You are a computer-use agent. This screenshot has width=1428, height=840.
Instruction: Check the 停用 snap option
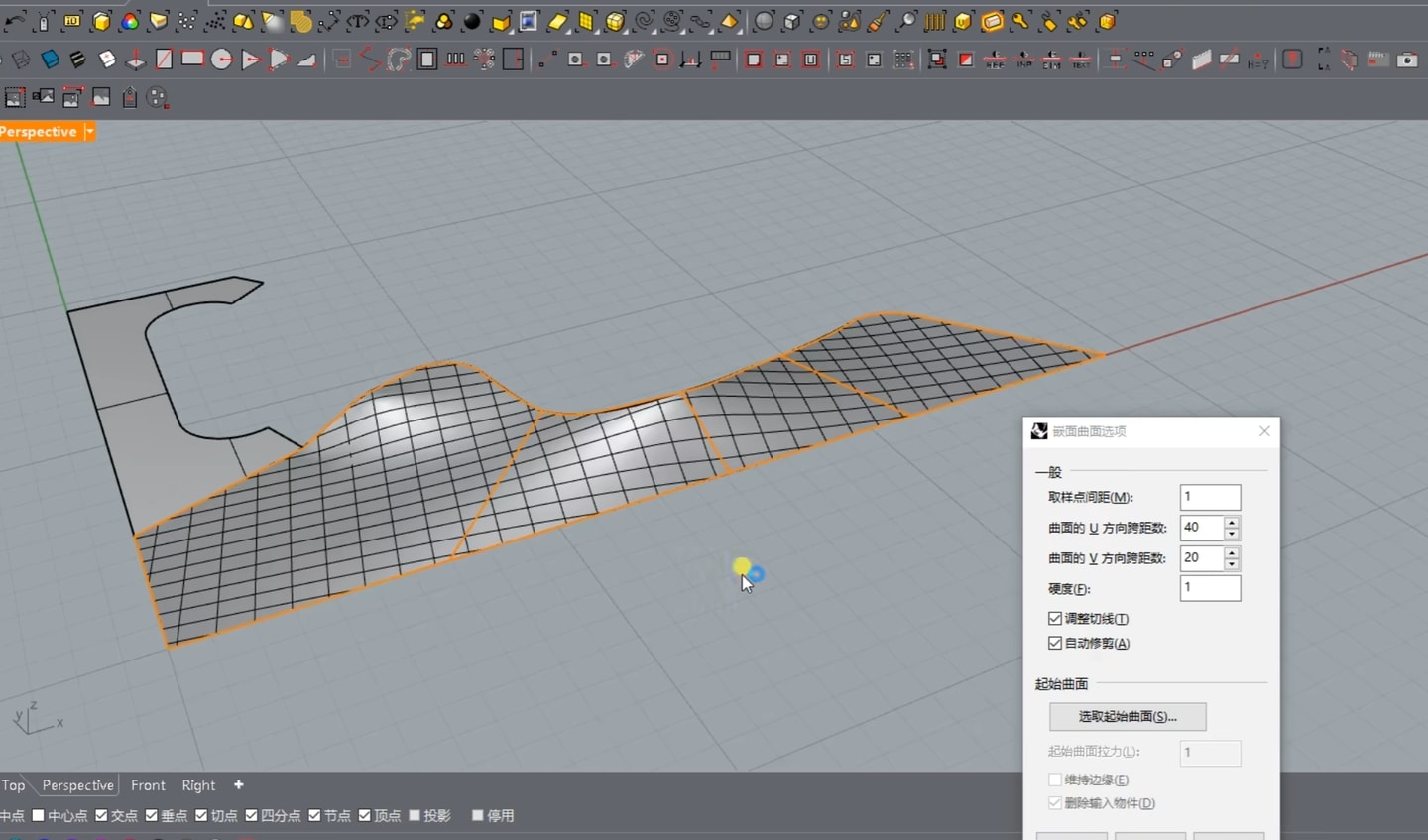point(478,815)
